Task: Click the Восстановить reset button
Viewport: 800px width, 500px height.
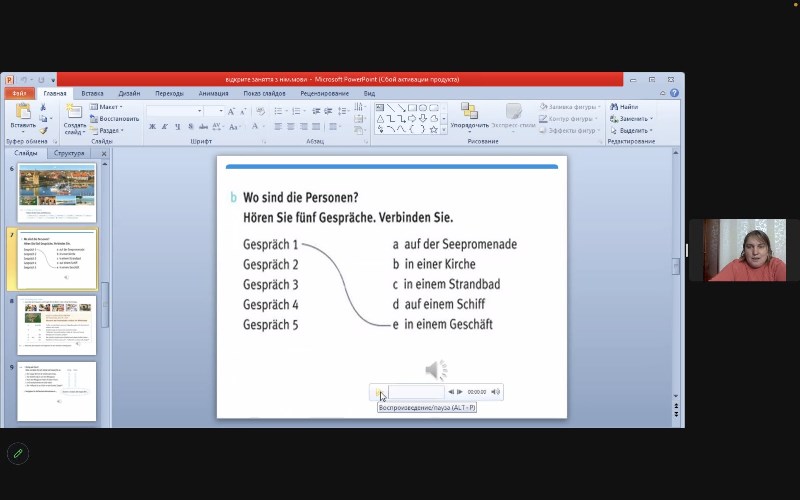Action: [x=115, y=118]
